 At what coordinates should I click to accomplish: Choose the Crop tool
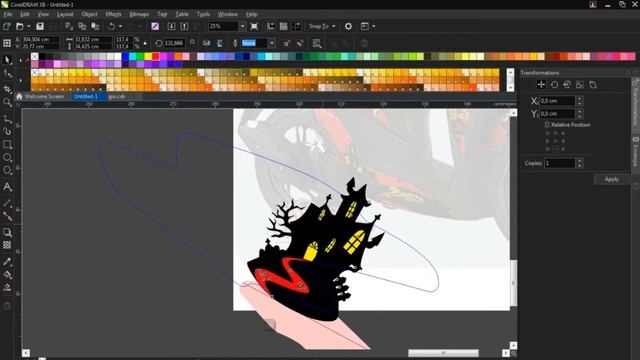coord(7,89)
